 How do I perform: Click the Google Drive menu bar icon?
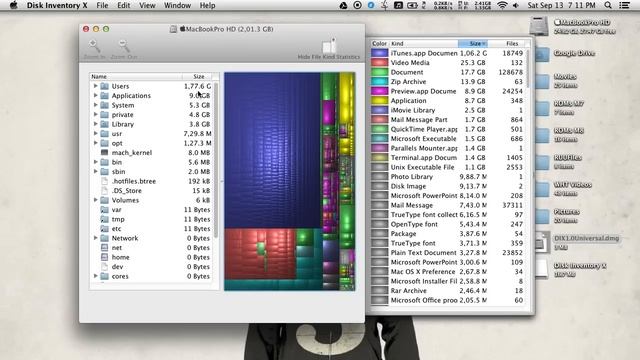[x=343, y=5]
